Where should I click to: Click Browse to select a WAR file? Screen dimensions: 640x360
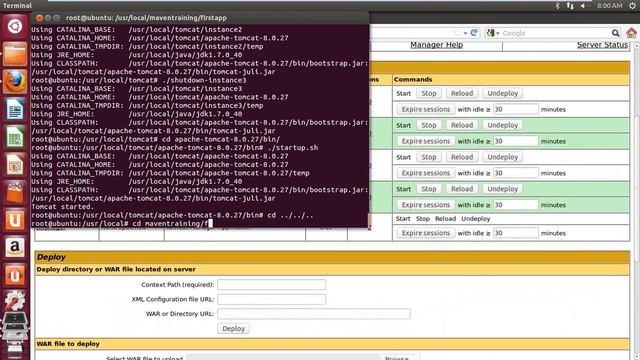400,358
